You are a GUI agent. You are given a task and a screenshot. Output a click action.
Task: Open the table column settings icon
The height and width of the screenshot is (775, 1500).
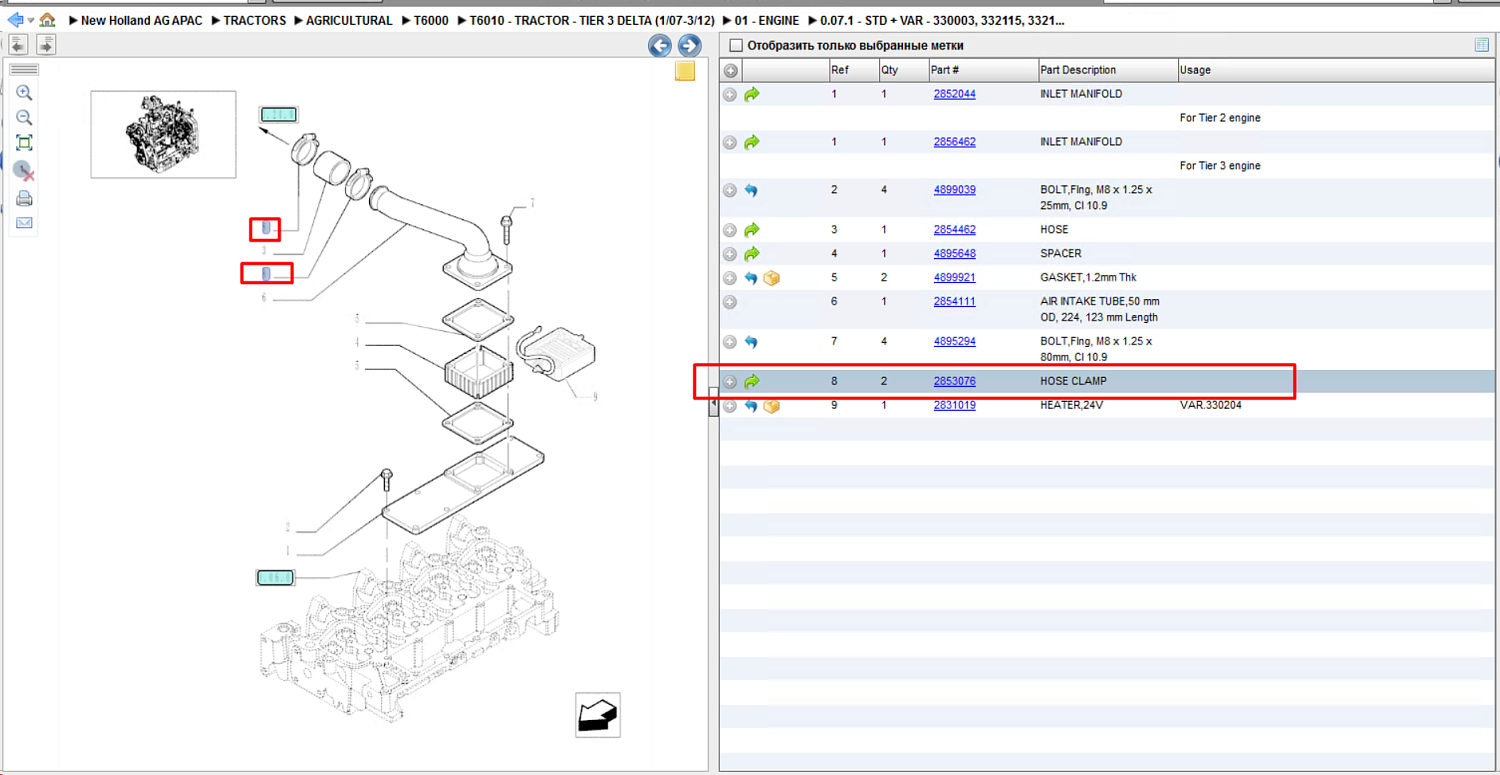[x=1481, y=45]
